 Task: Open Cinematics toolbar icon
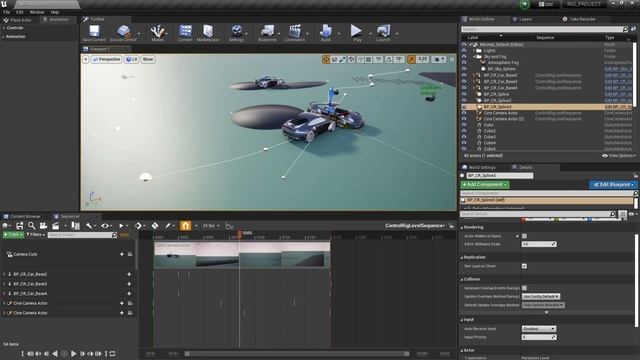click(295, 33)
